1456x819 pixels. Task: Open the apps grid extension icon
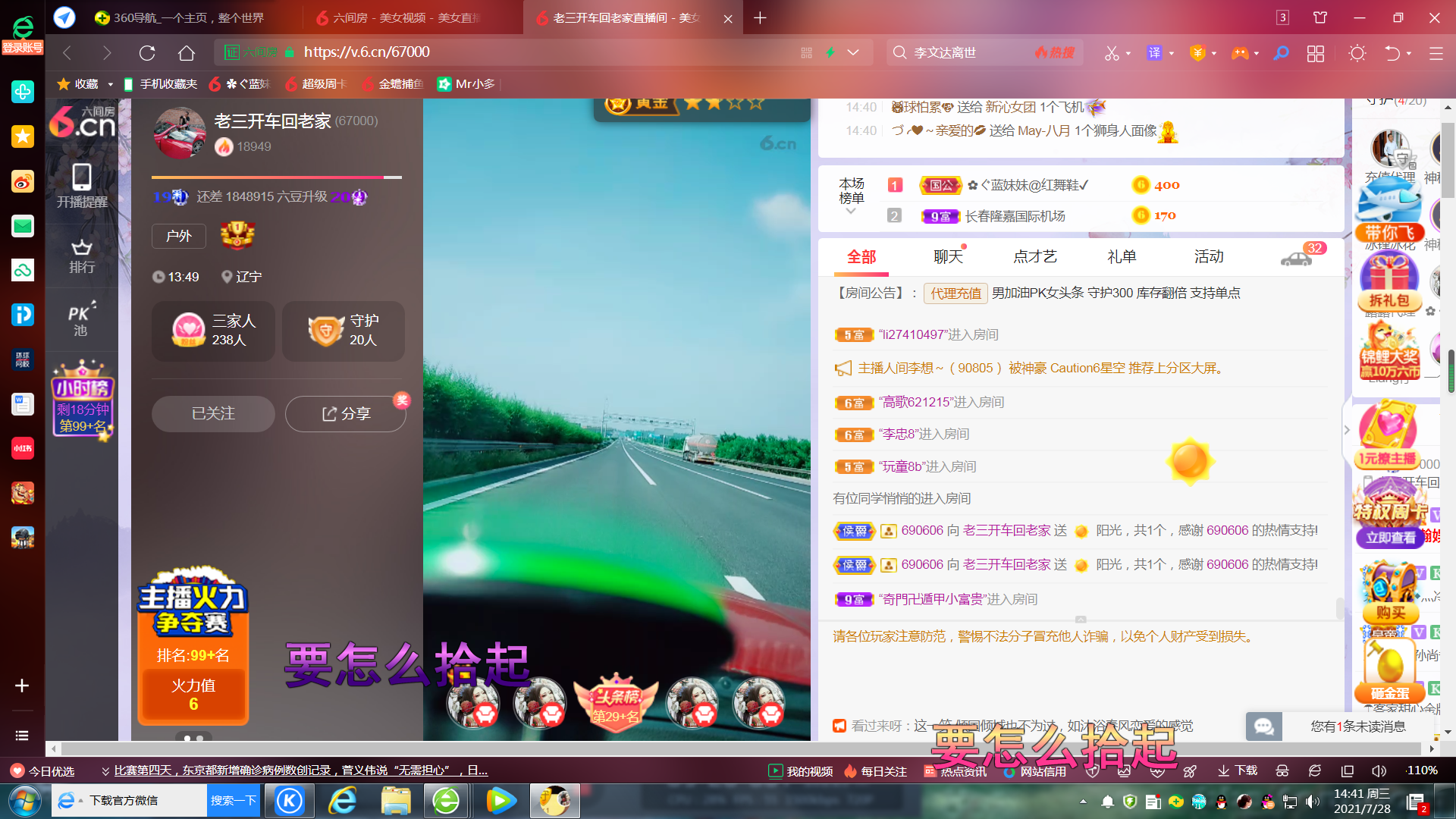(x=1316, y=53)
